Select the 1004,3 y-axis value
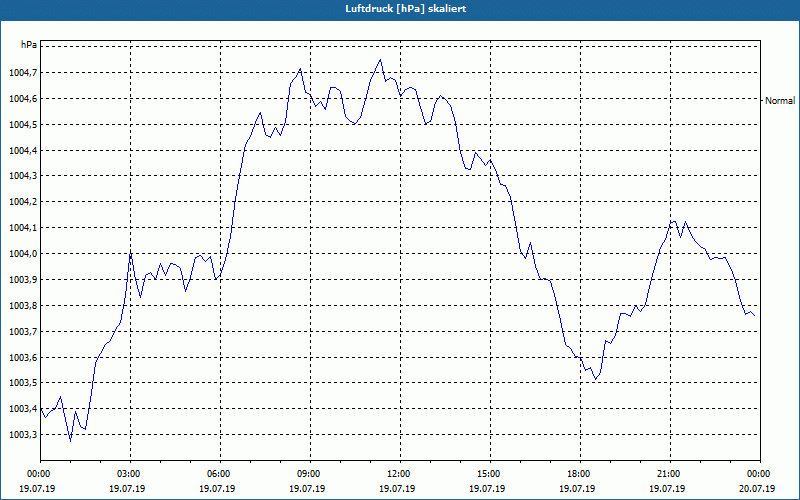 (23, 176)
